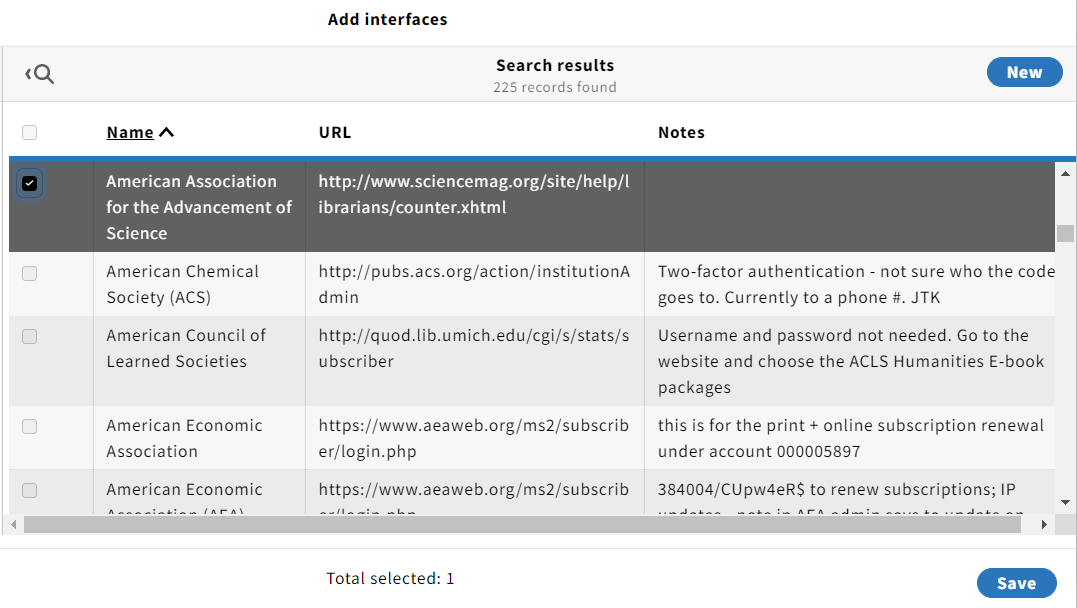Click the 'Total selected: 1' label
Viewport: 1077px width, 608px height.
[390, 578]
